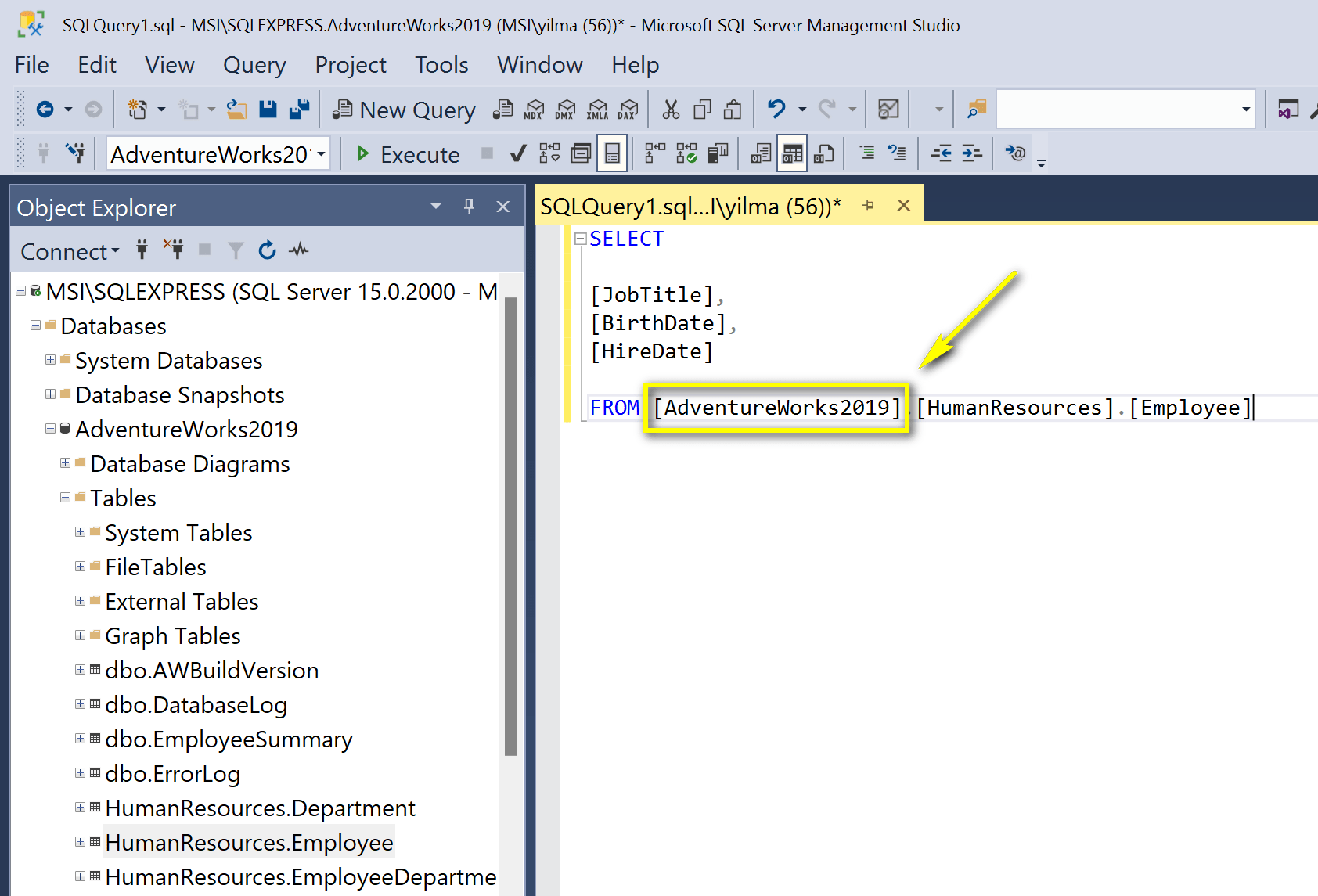Toggle Results to Text option
This screenshot has width=1318, height=896.
point(761,153)
